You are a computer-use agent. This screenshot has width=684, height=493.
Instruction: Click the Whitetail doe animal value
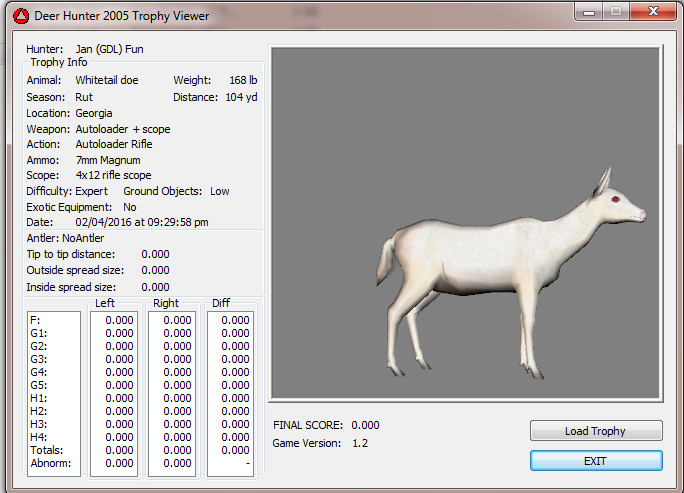coord(108,80)
